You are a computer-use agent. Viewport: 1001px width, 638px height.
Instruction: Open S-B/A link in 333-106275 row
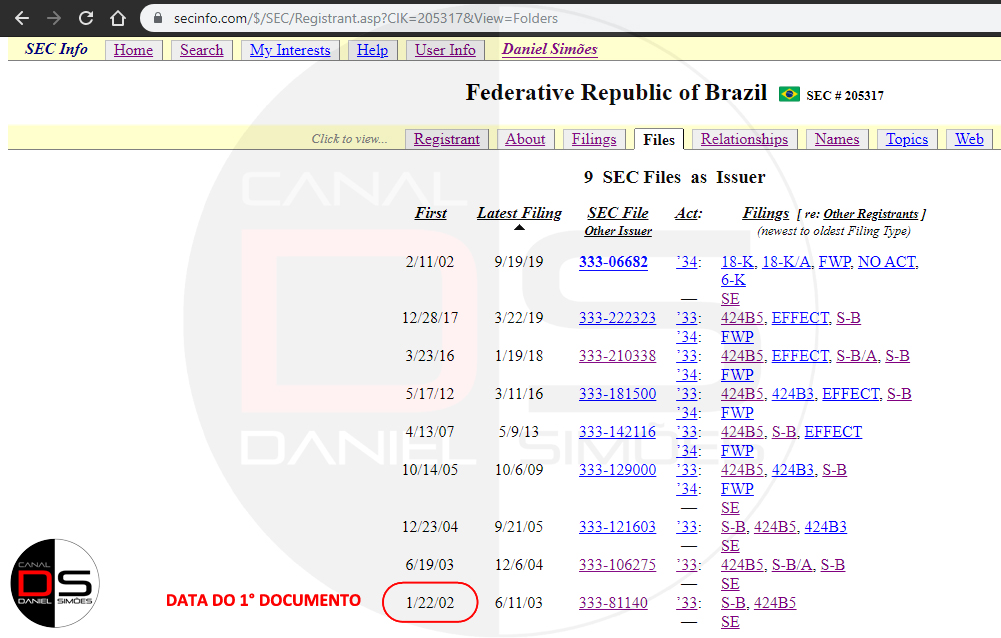(x=792, y=565)
